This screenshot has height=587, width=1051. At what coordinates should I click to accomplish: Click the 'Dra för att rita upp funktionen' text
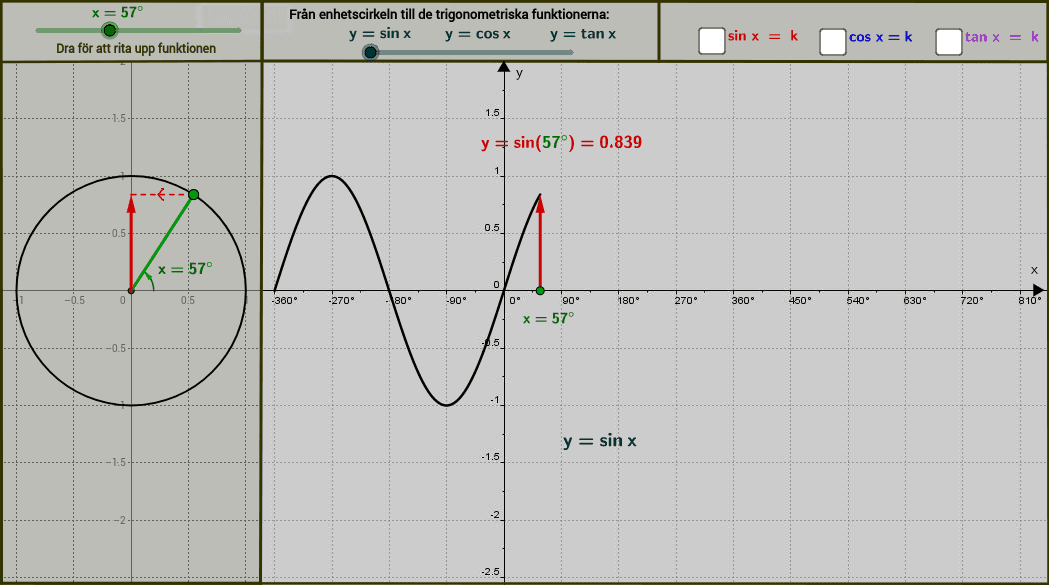point(136,49)
